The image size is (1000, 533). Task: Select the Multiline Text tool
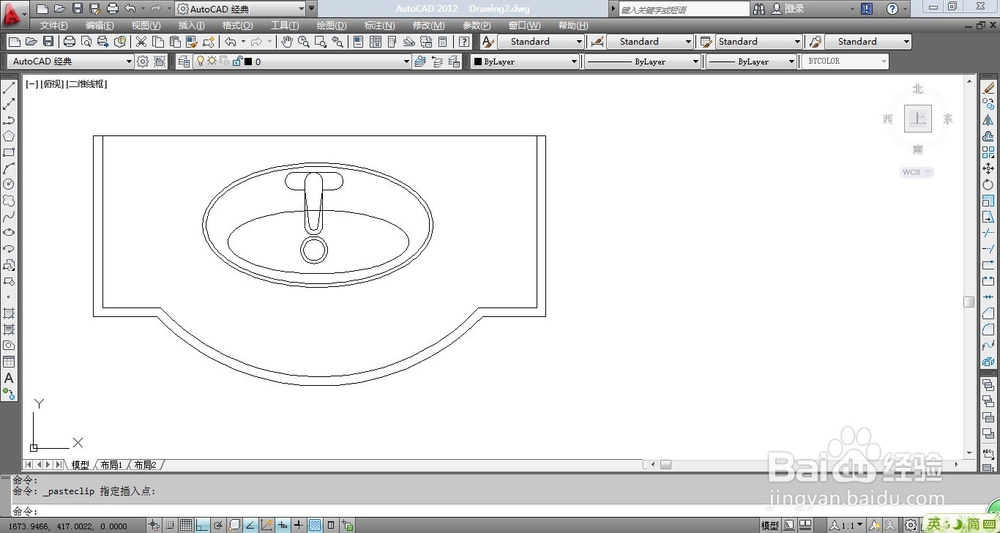(x=9, y=378)
